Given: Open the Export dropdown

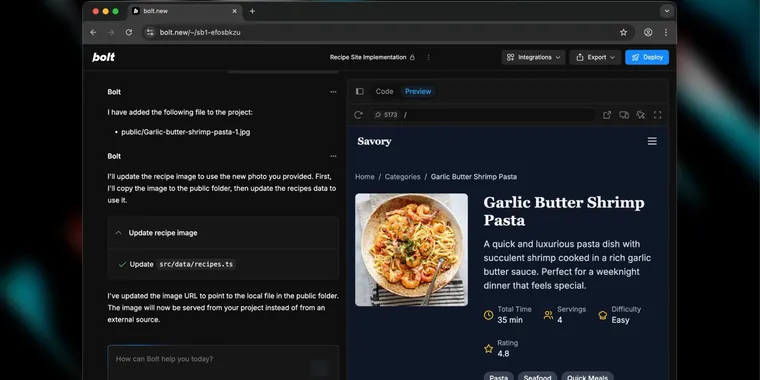Looking at the screenshot, I should coord(595,57).
